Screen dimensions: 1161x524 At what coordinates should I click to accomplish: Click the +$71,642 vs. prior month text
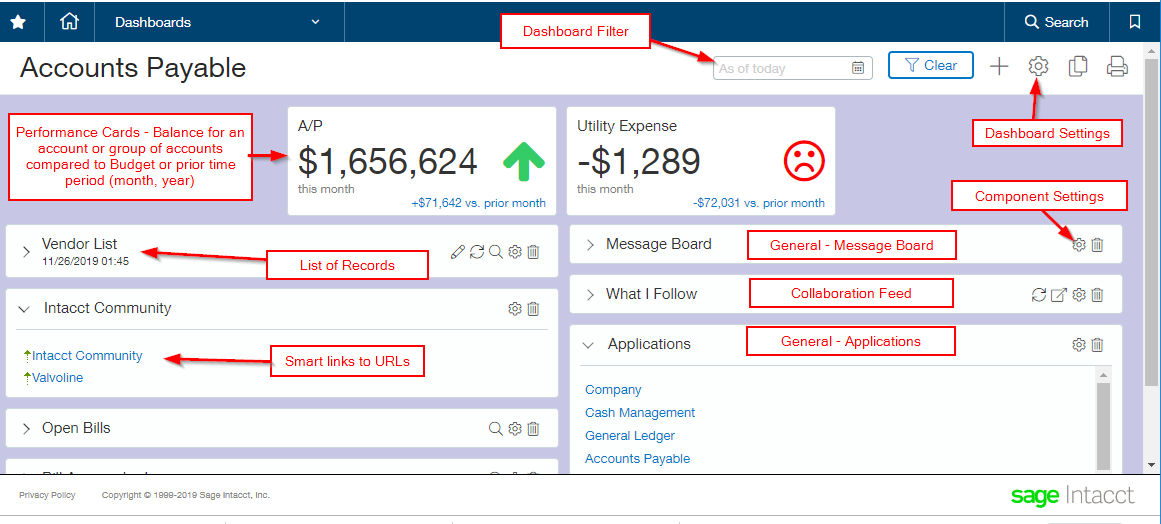(x=478, y=203)
